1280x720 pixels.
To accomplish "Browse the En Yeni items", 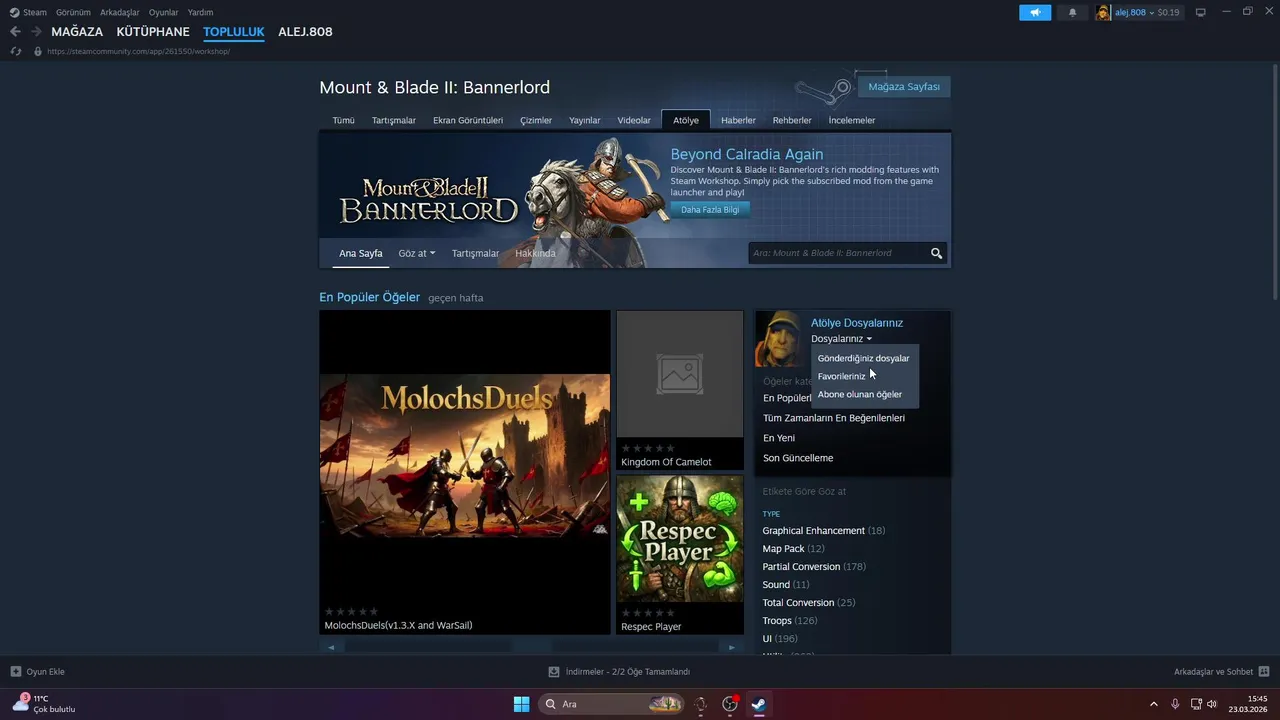I will tap(779, 438).
